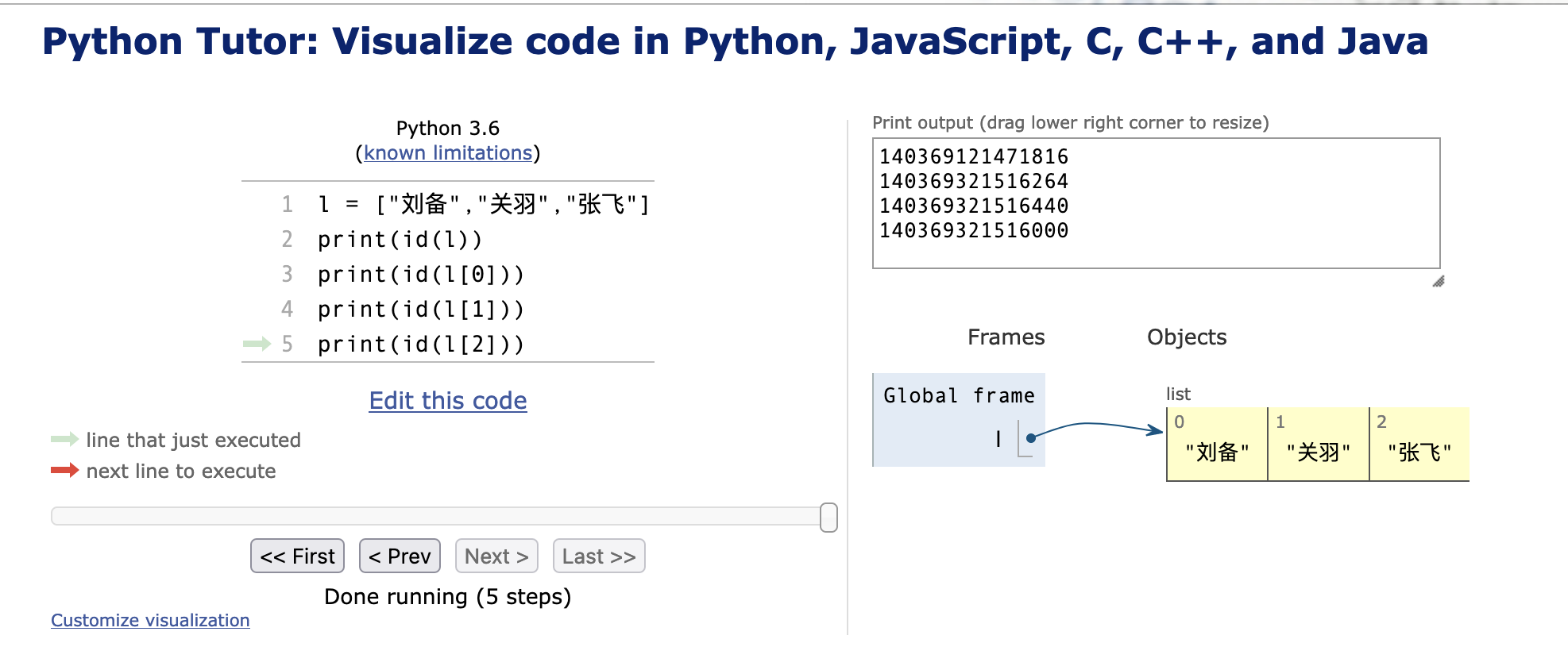Screen dimensions: 1568x670
Task: Click the First button
Action: point(297,556)
